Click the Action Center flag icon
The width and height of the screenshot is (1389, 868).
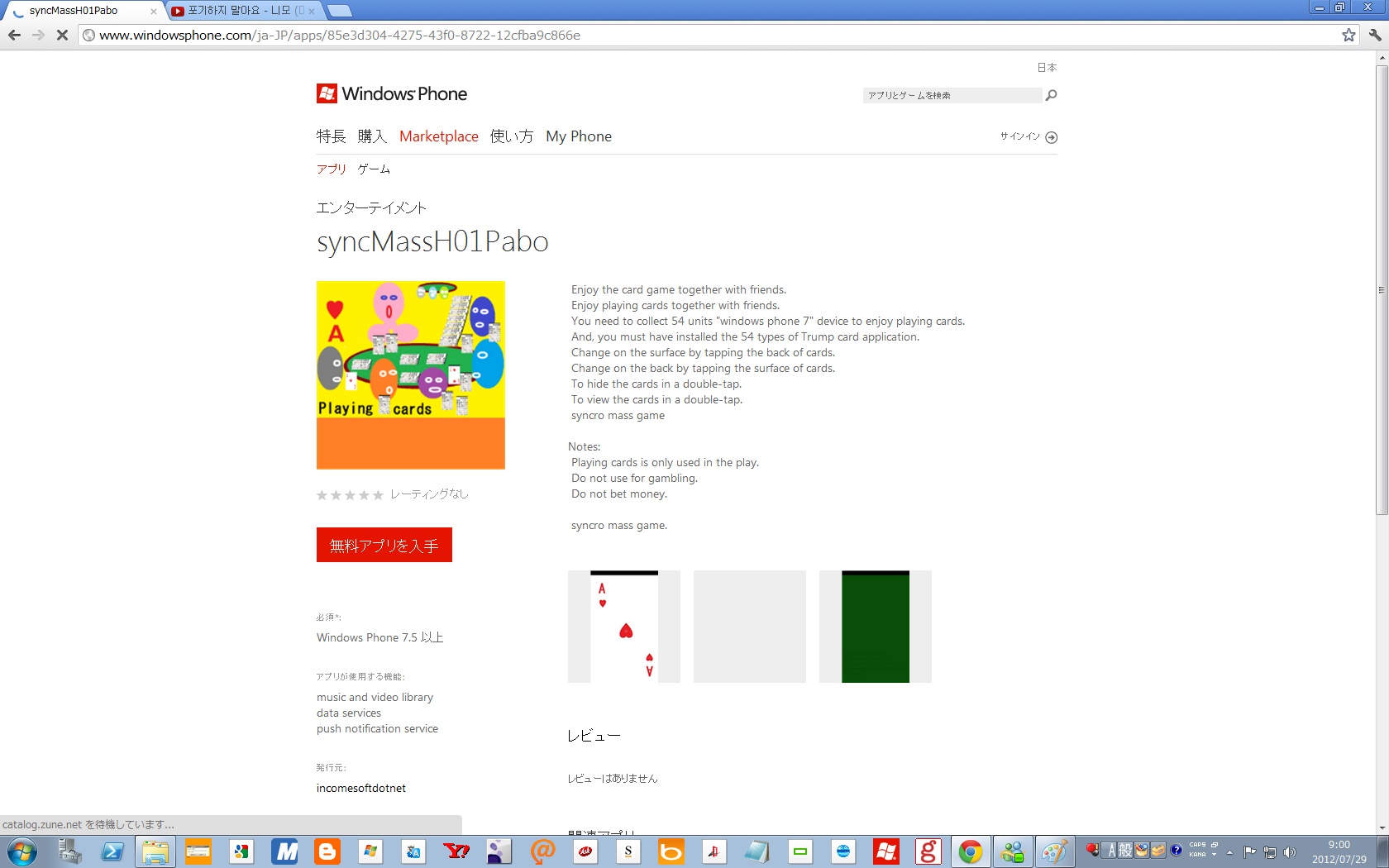pos(1250,852)
